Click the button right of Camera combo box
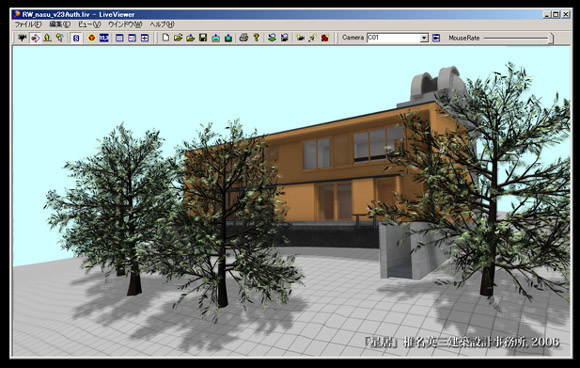 436,38
